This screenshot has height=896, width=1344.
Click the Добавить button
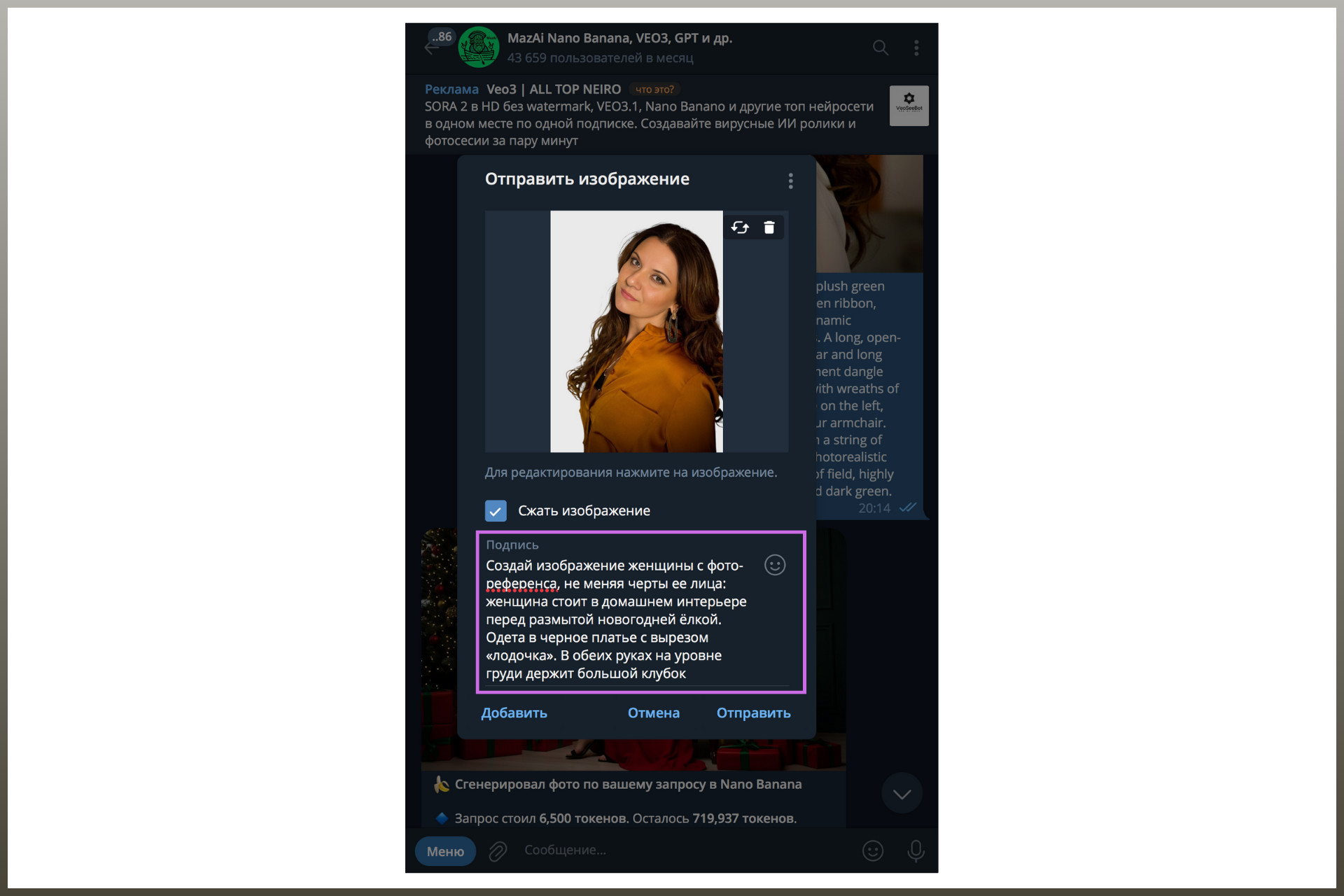click(x=514, y=713)
